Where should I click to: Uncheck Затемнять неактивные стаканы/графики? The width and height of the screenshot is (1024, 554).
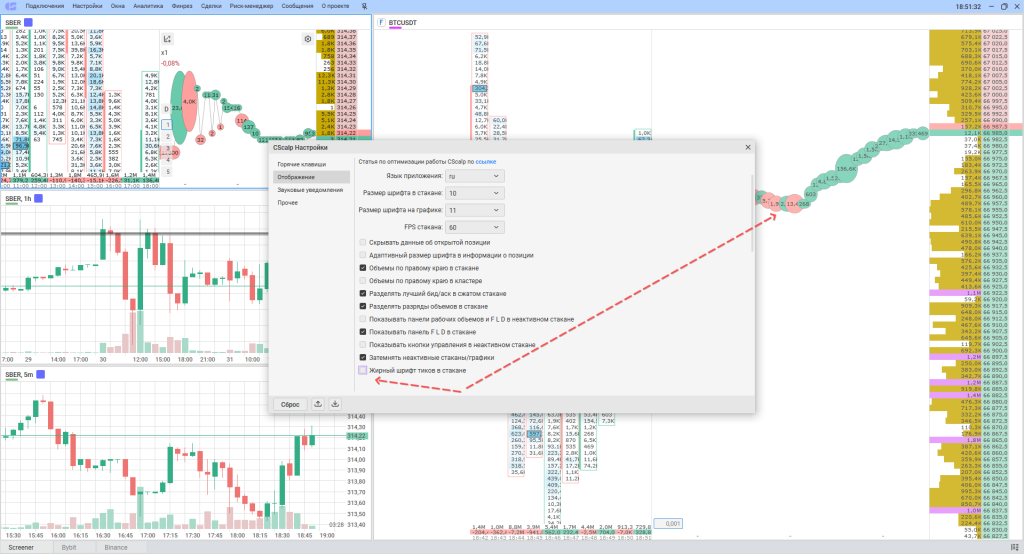(363, 357)
